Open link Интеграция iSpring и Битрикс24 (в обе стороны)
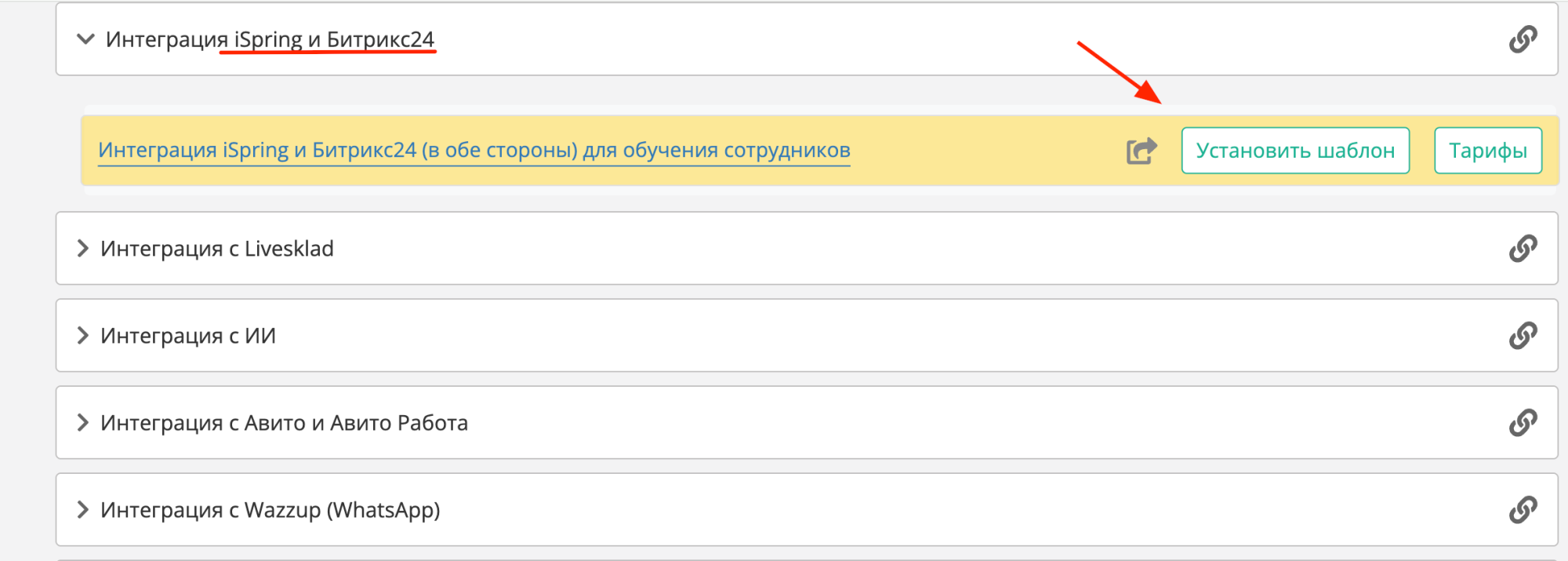This screenshot has height=561, width=1568. coord(474,150)
